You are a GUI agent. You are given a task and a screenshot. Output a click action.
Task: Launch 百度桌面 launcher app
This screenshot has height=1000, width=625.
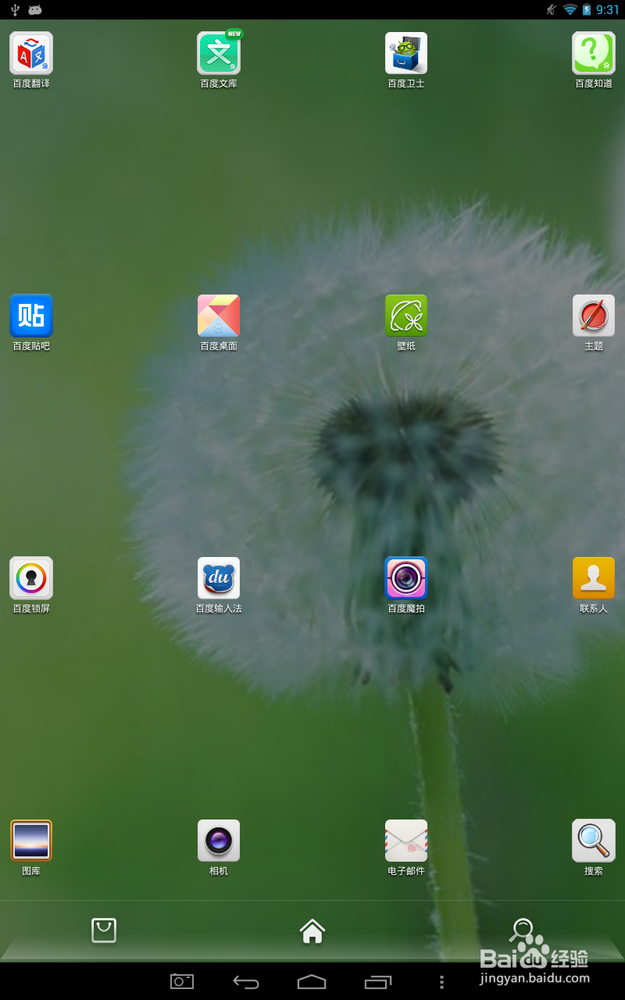[x=219, y=316]
